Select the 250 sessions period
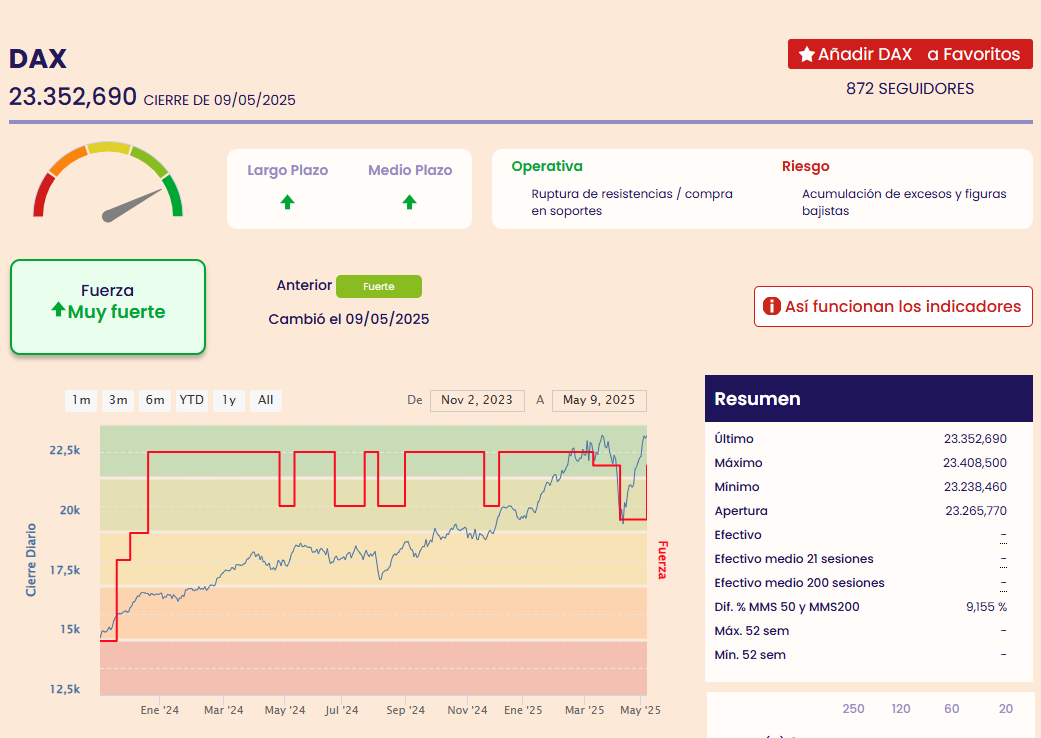 [853, 709]
